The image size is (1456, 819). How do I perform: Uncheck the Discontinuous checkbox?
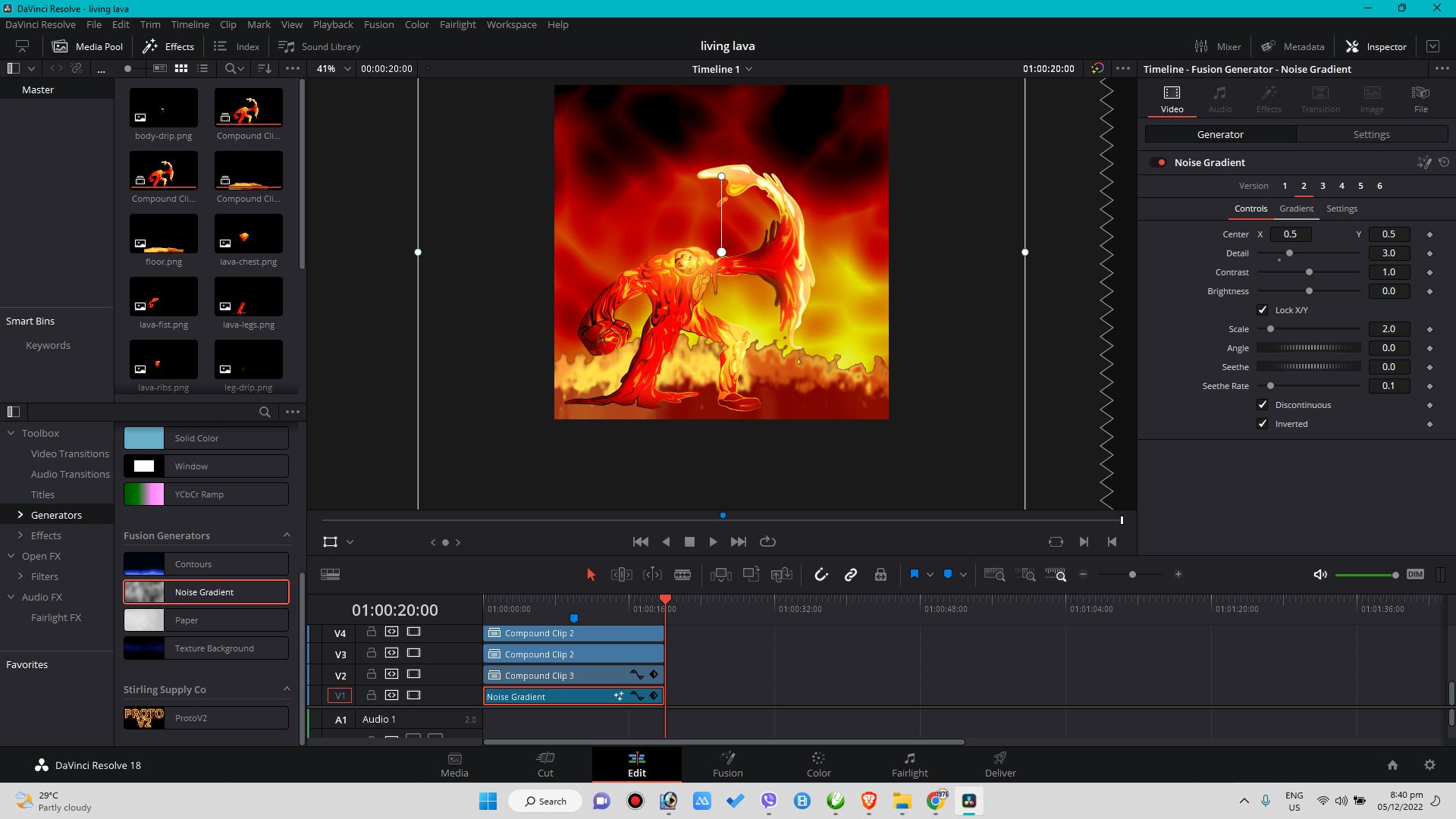tap(1263, 405)
